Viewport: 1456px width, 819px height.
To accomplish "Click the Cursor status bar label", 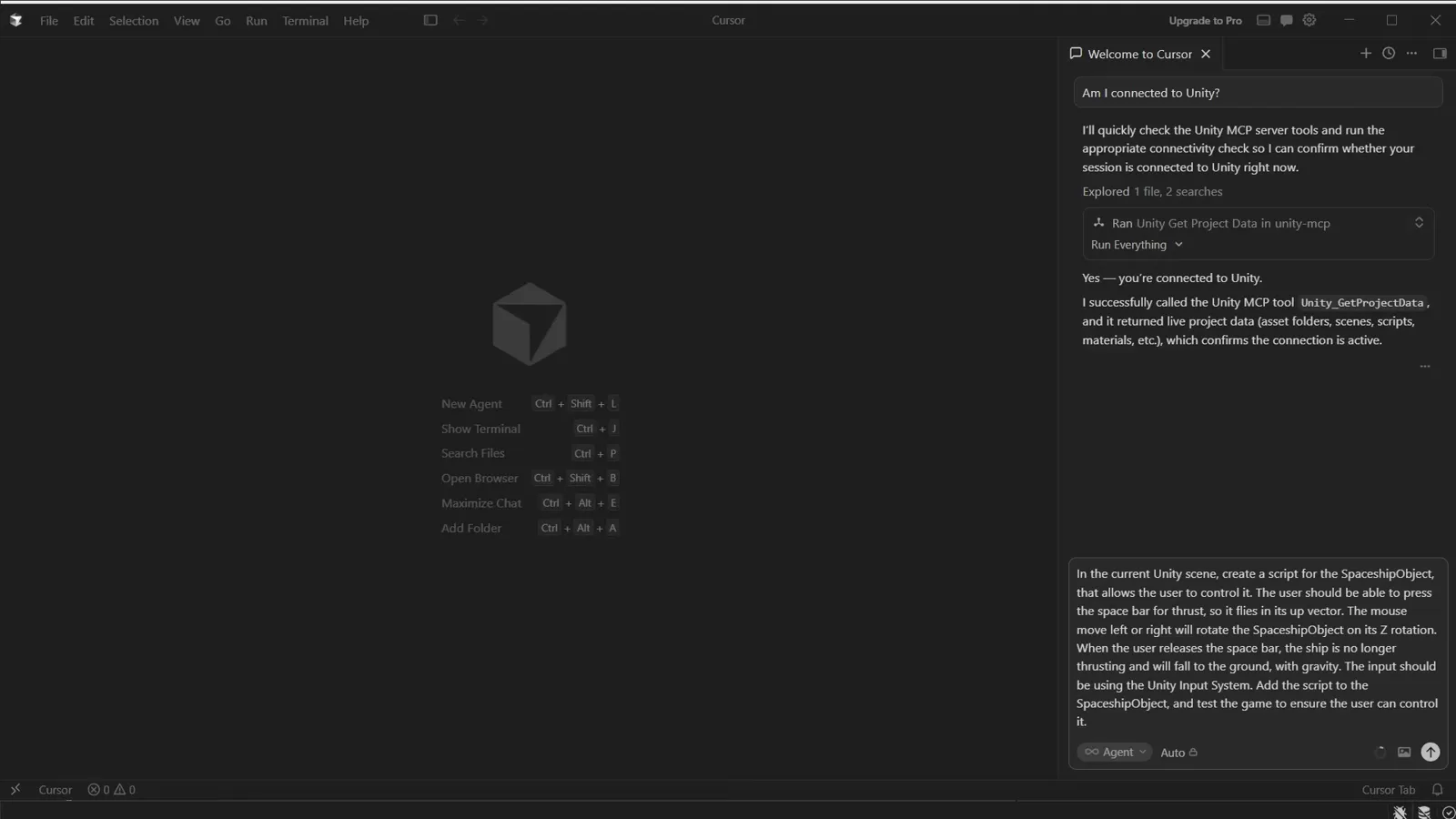I will (x=55, y=790).
